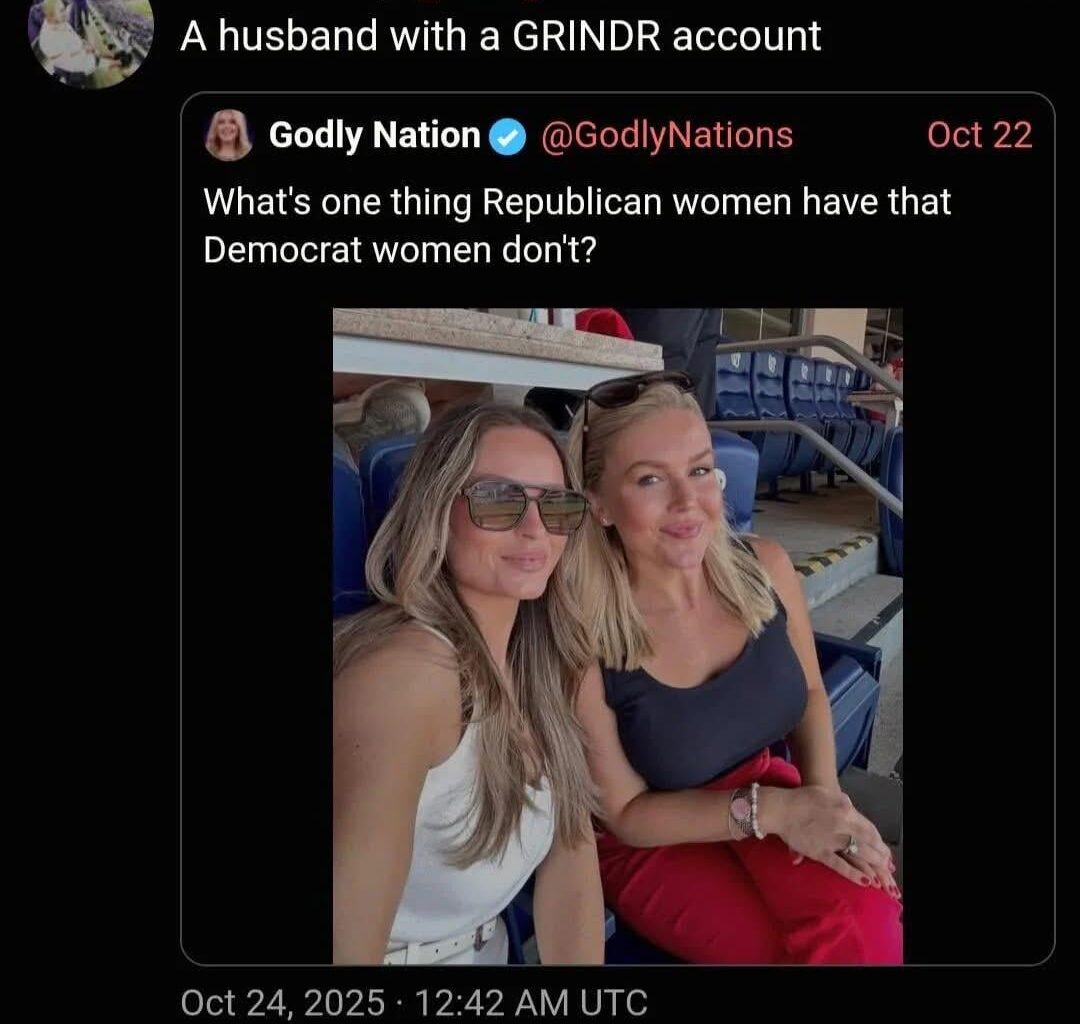
Task: Open the Oct 24, 2025 timestamp date
Action: coord(282,1003)
